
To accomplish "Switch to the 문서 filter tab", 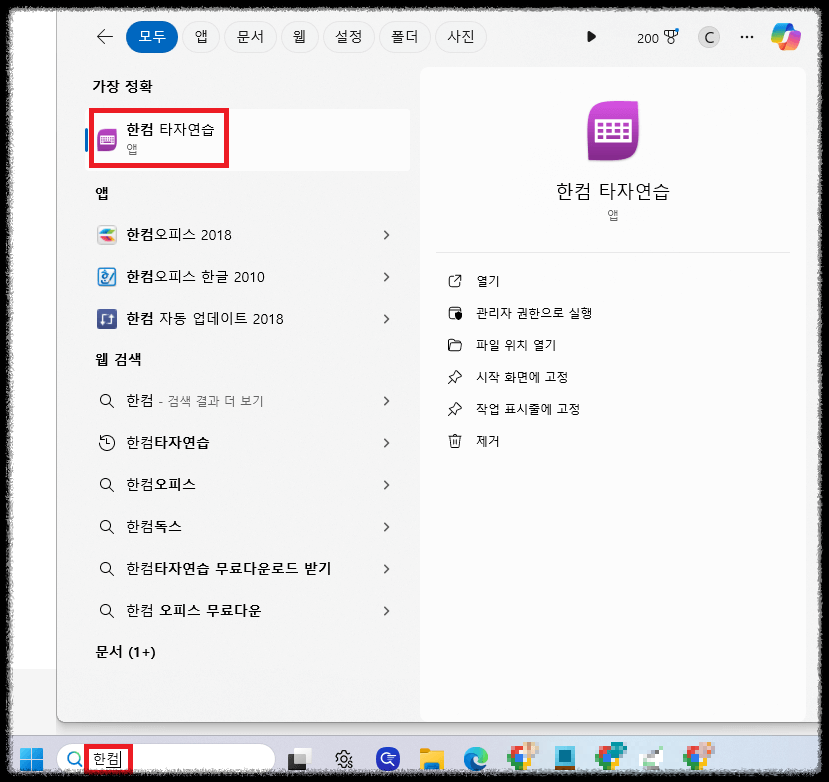I will (250, 36).
